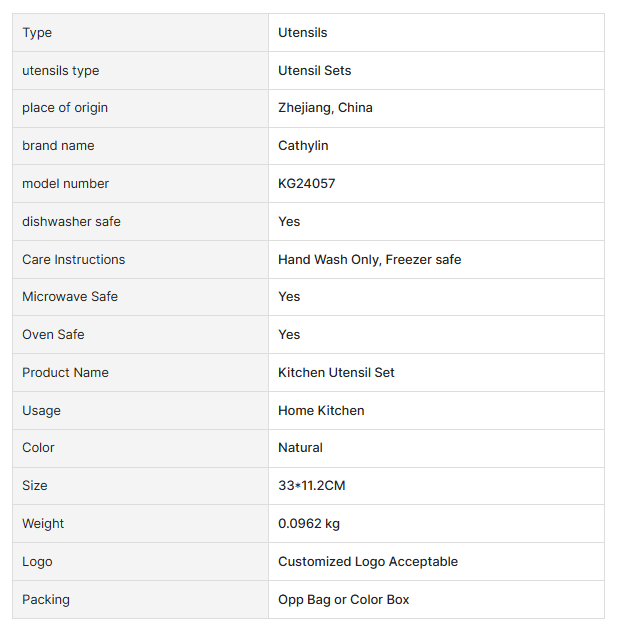This screenshot has width=620, height=629.
Task: Click the "Natural" color value
Action: (300, 448)
